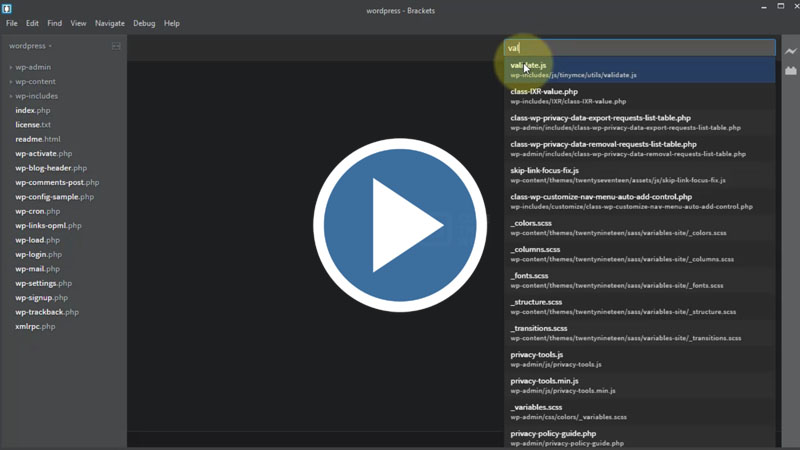
Task: Click the Live Preview lightning icon
Action: [790, 51]
